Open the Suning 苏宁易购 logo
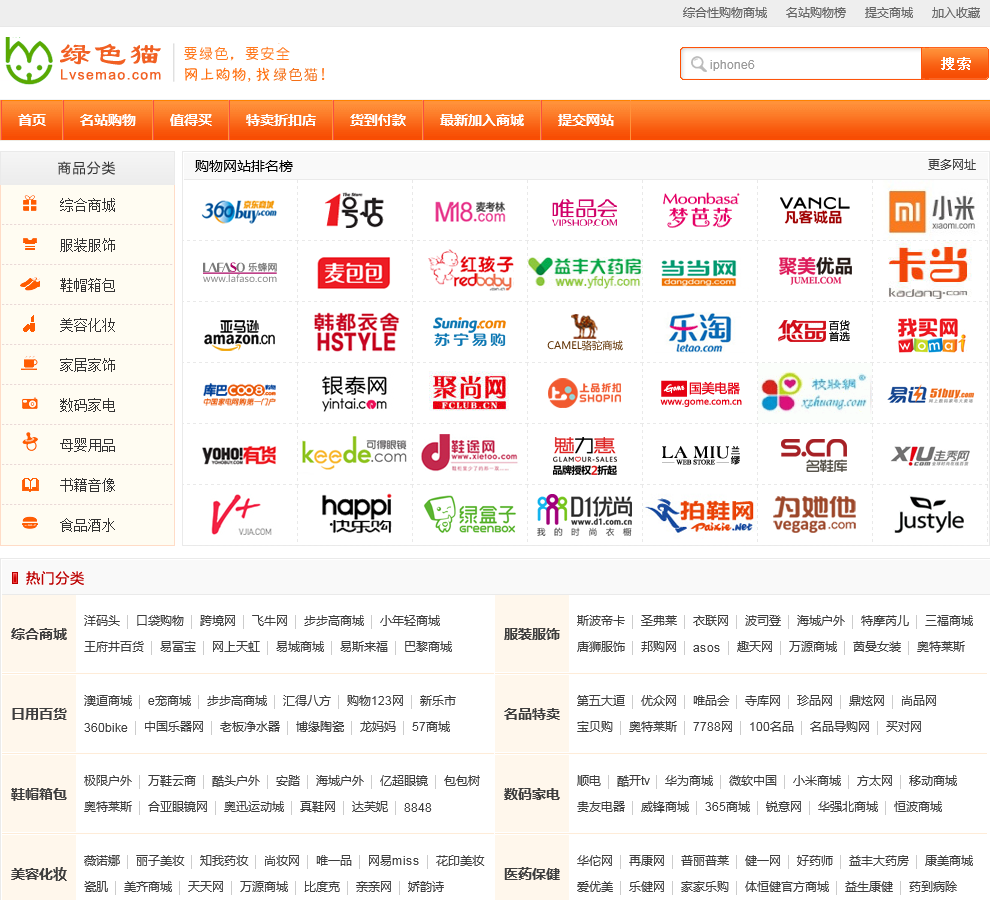 click(469, 332)
